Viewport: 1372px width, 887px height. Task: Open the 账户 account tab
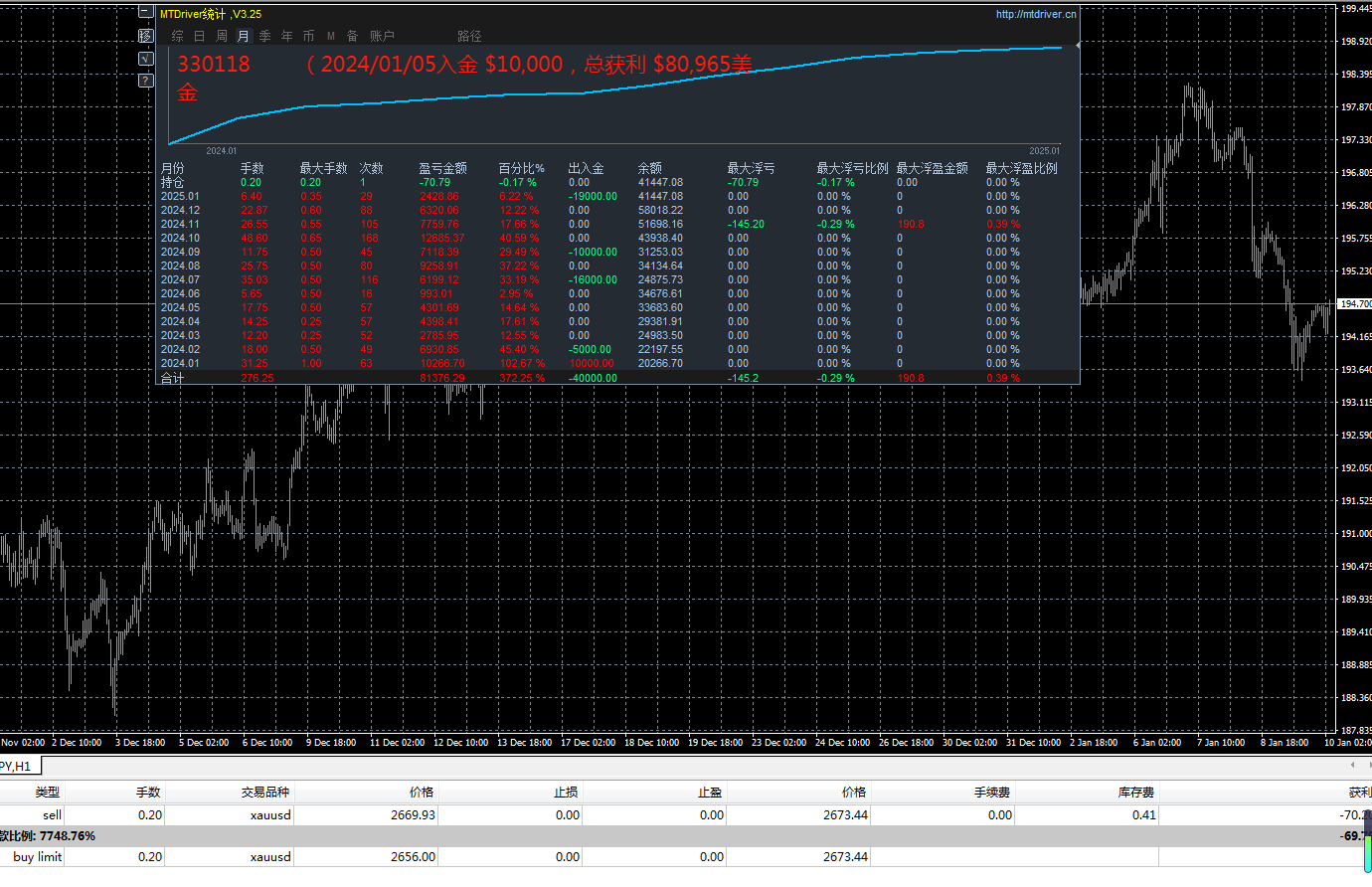383,36
